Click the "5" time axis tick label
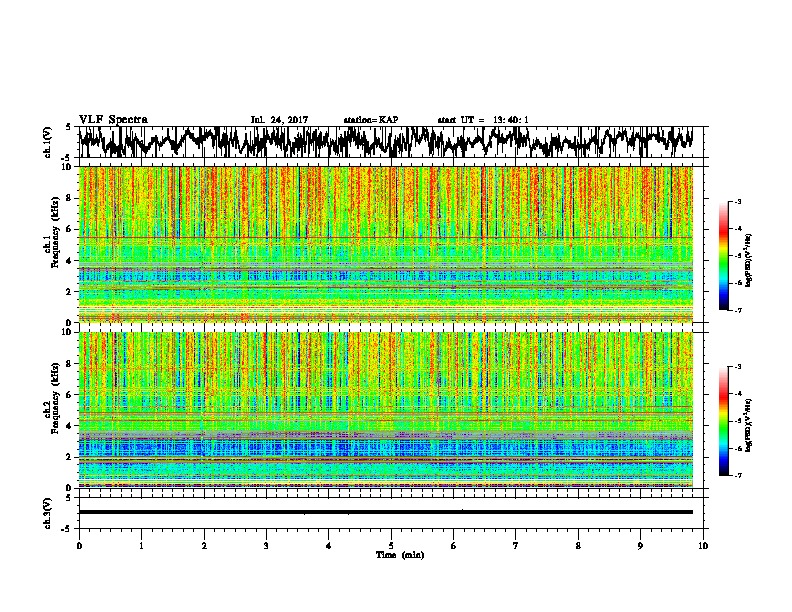 [x=391, y=546]
